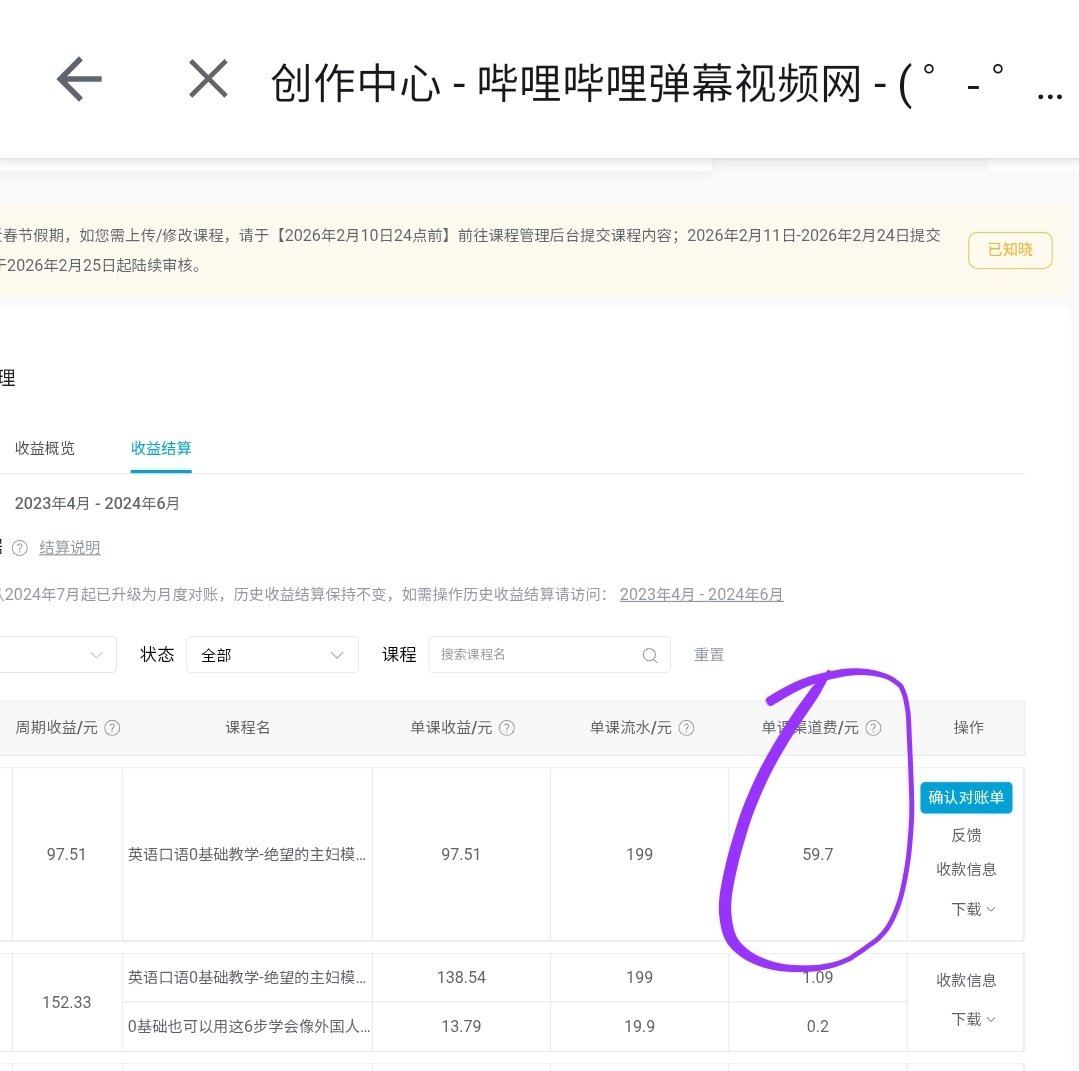The height and width of the screenshot is (1071, 1079).
Task: Click 重置 to reset filters
Action: (x=708, y=654)
